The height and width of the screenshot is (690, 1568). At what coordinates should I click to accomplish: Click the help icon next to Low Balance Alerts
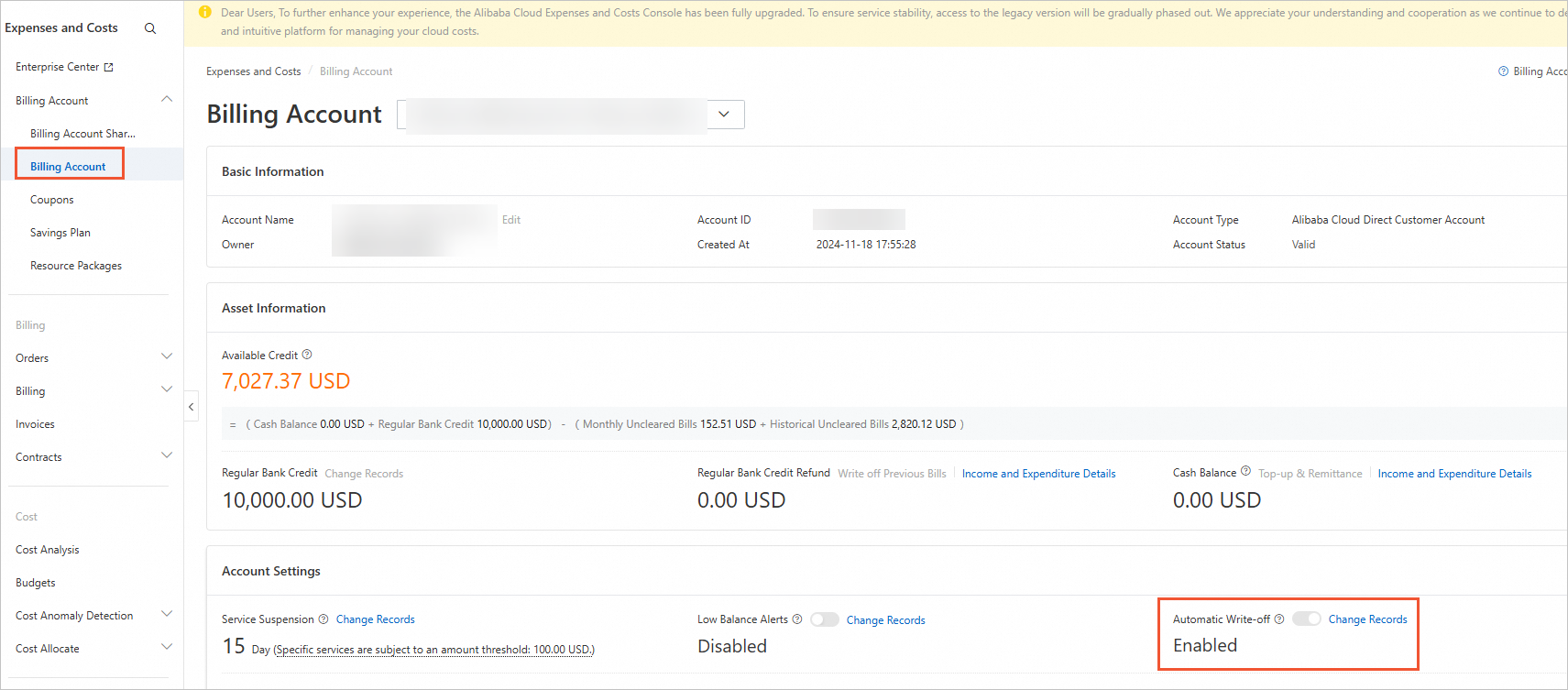pyautogui.click(x=797, y=619)
